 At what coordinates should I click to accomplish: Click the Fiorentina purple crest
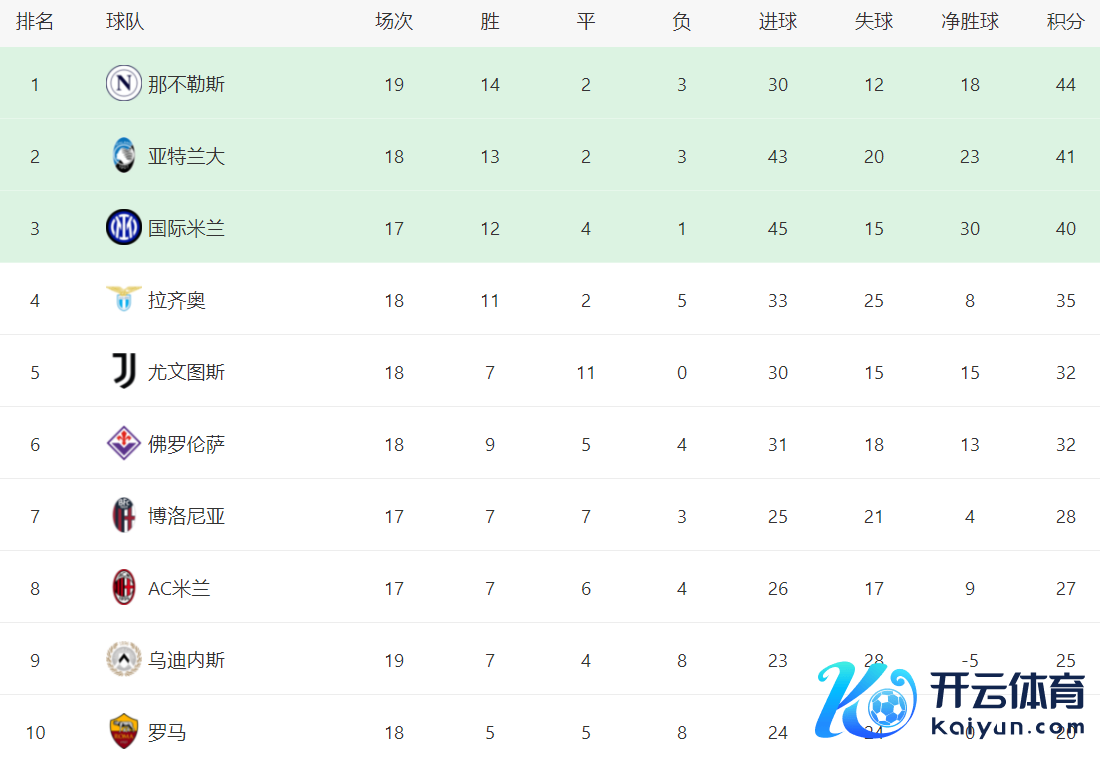[124, 443]
